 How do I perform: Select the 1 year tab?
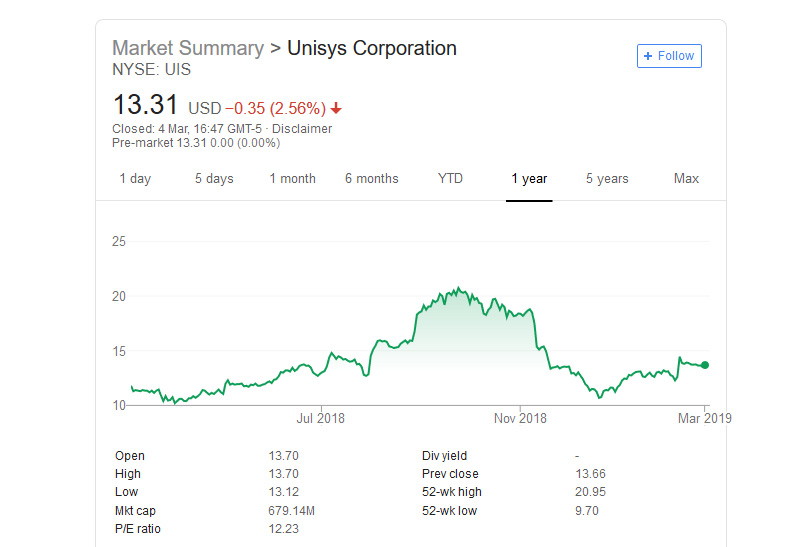[x=529, y=179]
